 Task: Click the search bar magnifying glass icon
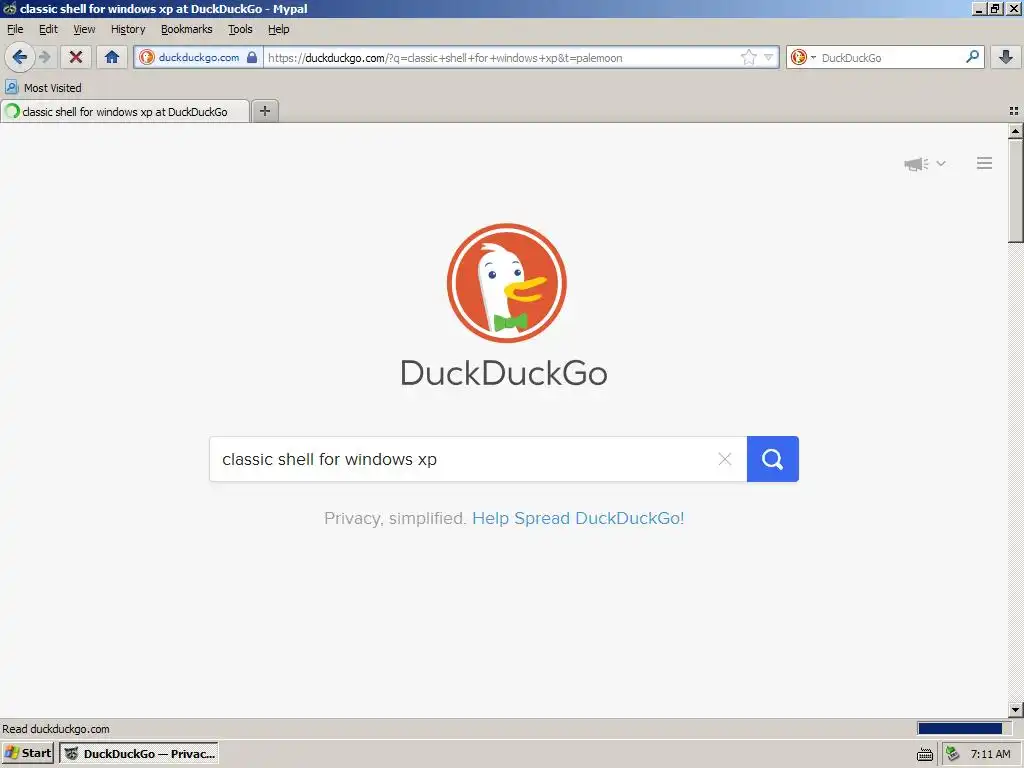point(972,57)
